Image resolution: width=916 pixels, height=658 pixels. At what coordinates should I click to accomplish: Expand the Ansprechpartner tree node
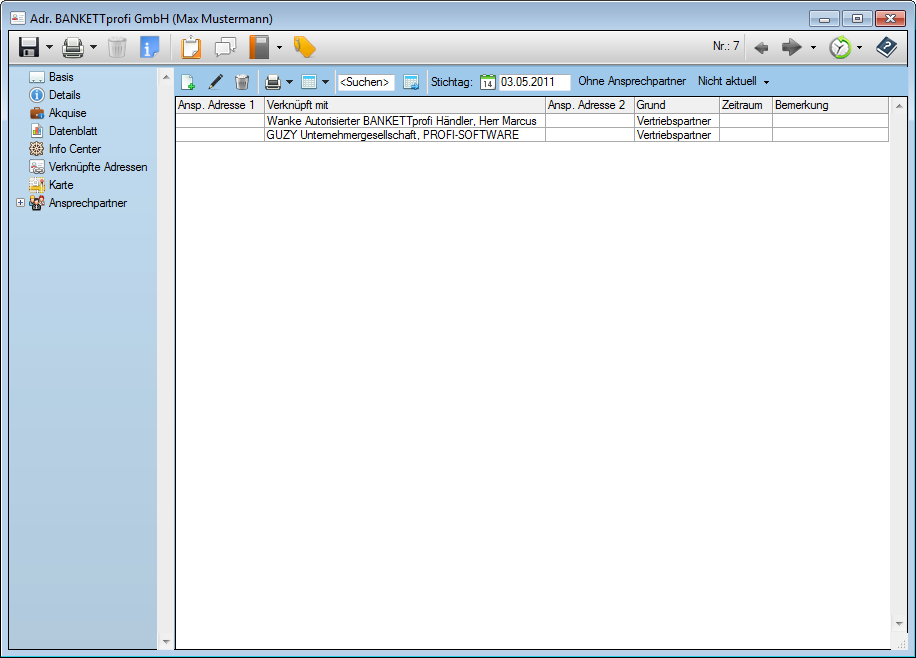21,203
